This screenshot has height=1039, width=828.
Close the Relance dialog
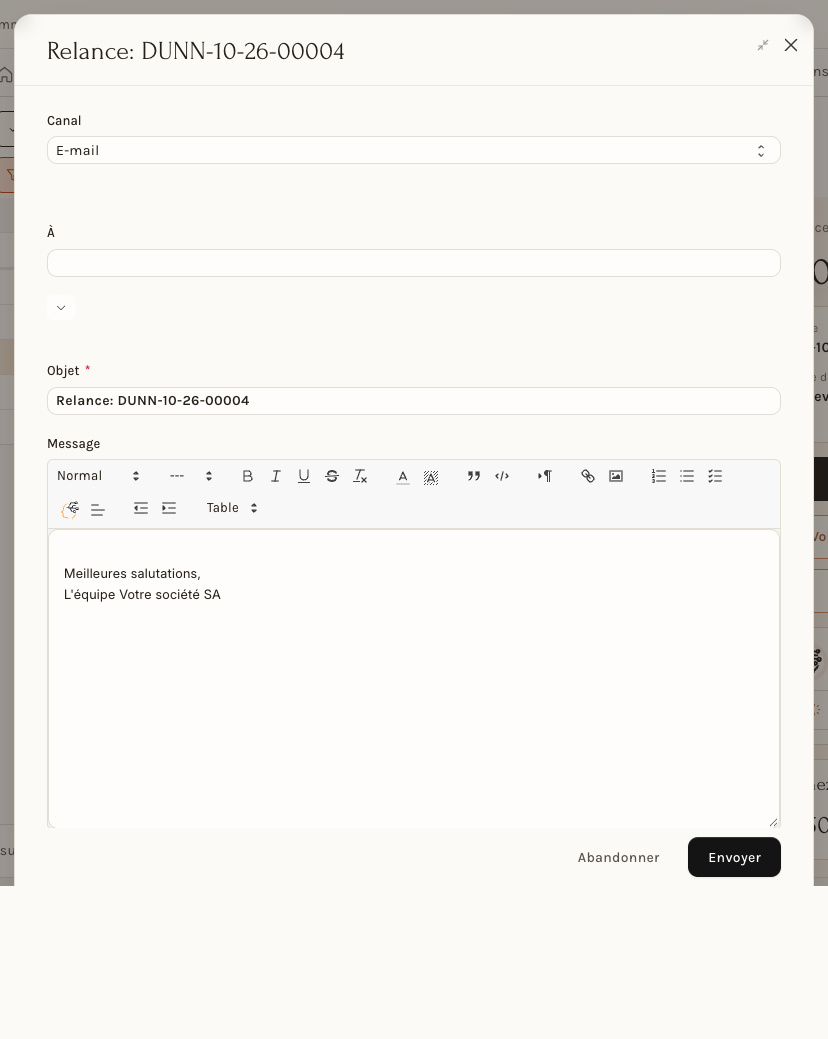[x=791, y=45]
